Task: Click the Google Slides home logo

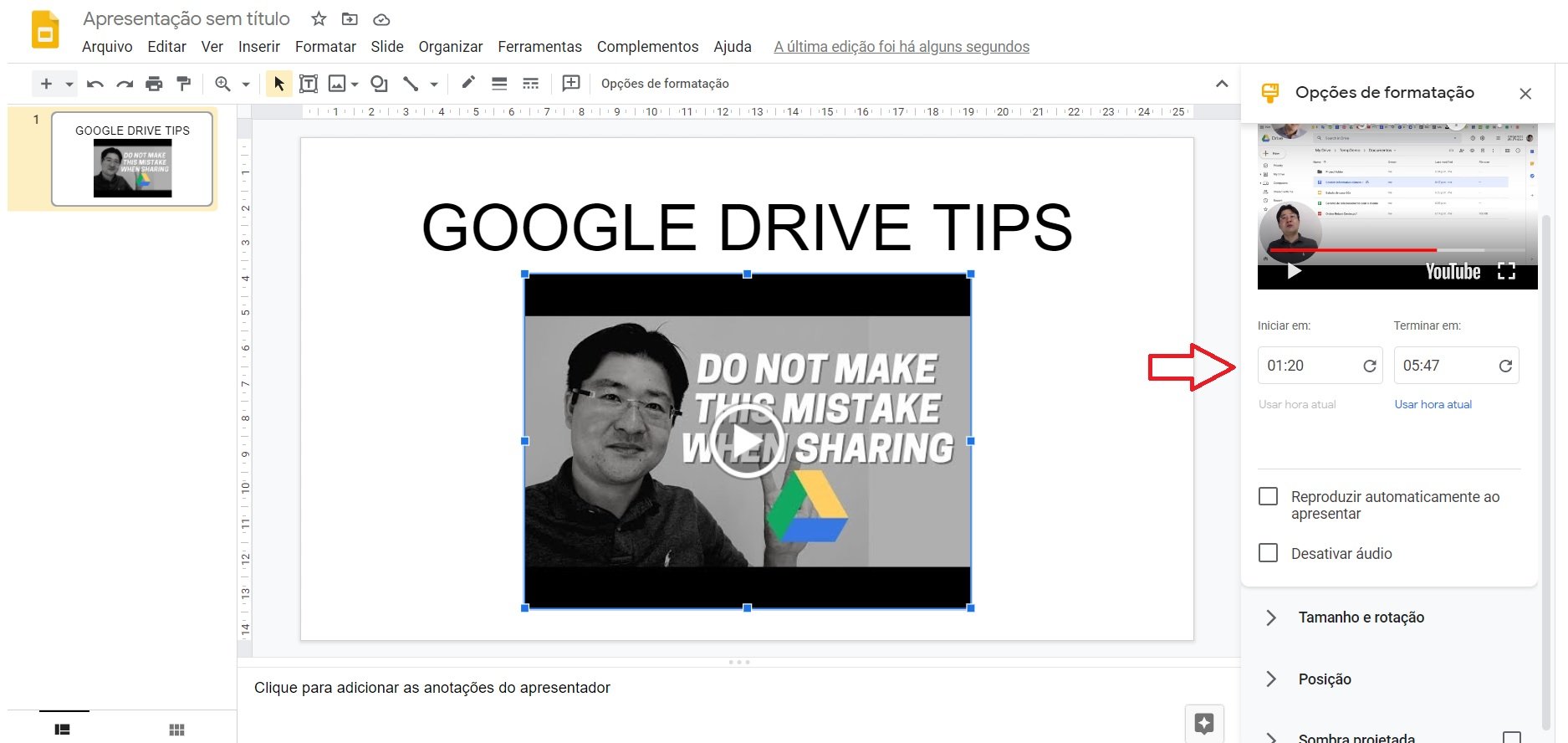Action: 45,30
